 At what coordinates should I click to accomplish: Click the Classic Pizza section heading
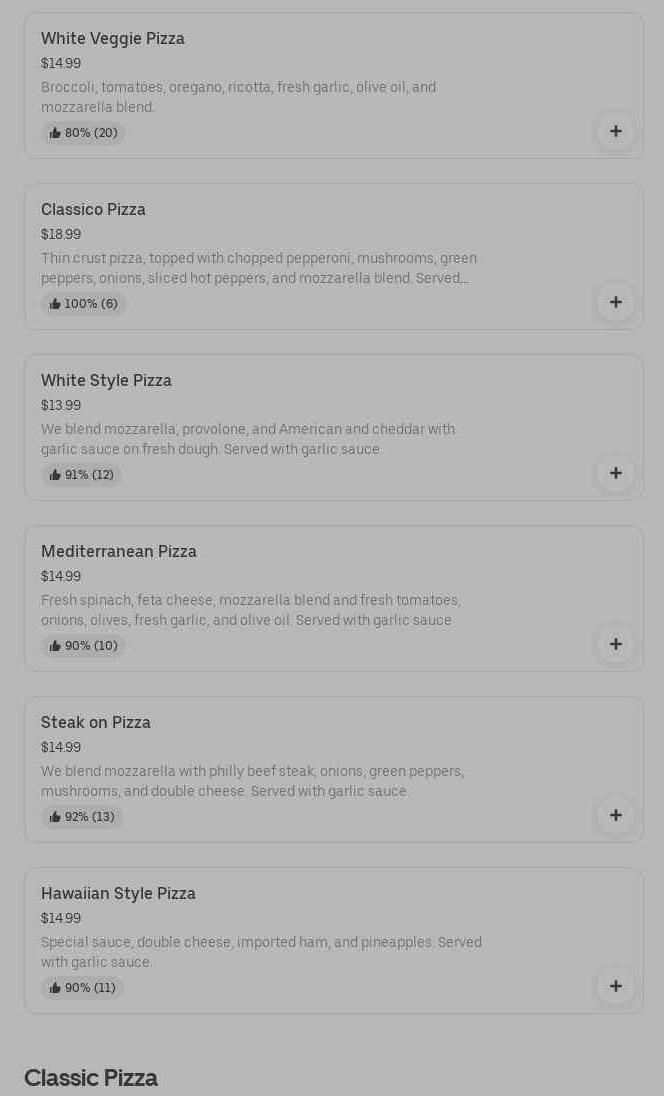pos(91,1078)
